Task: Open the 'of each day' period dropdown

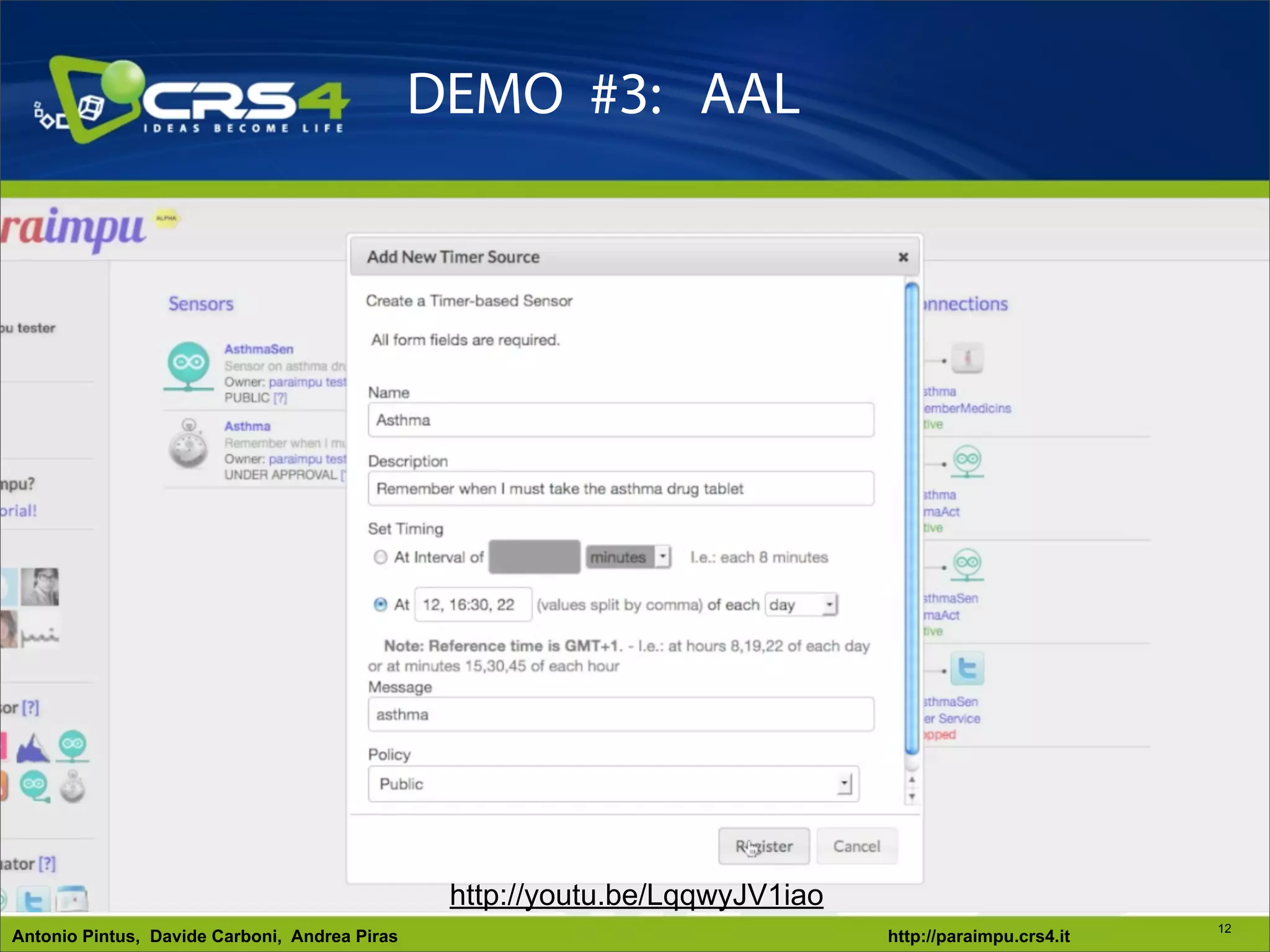Action: [x=802, y=604]
